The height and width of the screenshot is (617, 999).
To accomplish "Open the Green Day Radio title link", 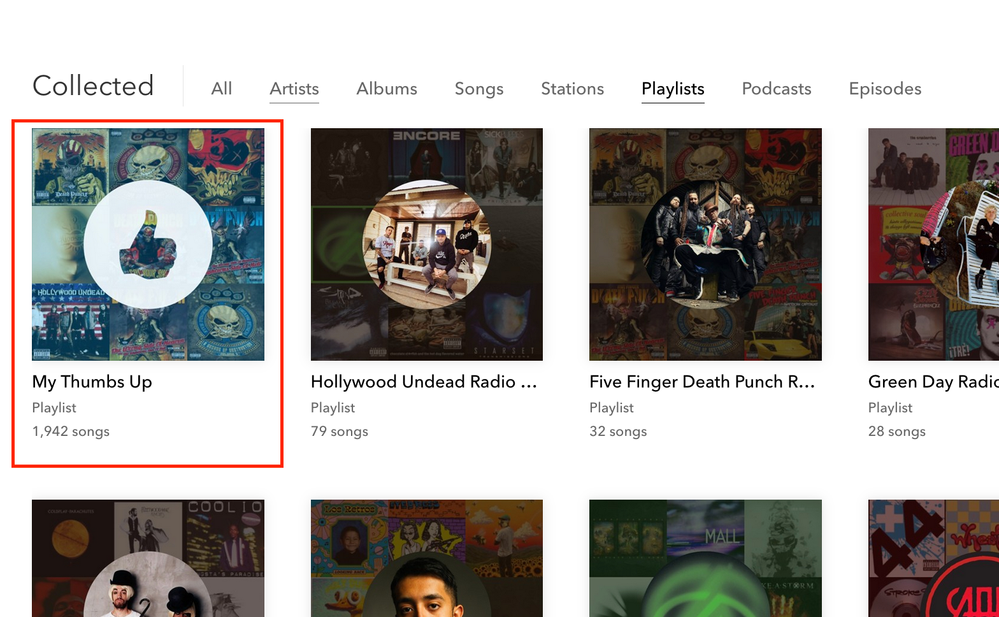I will [x=933, y=382].
